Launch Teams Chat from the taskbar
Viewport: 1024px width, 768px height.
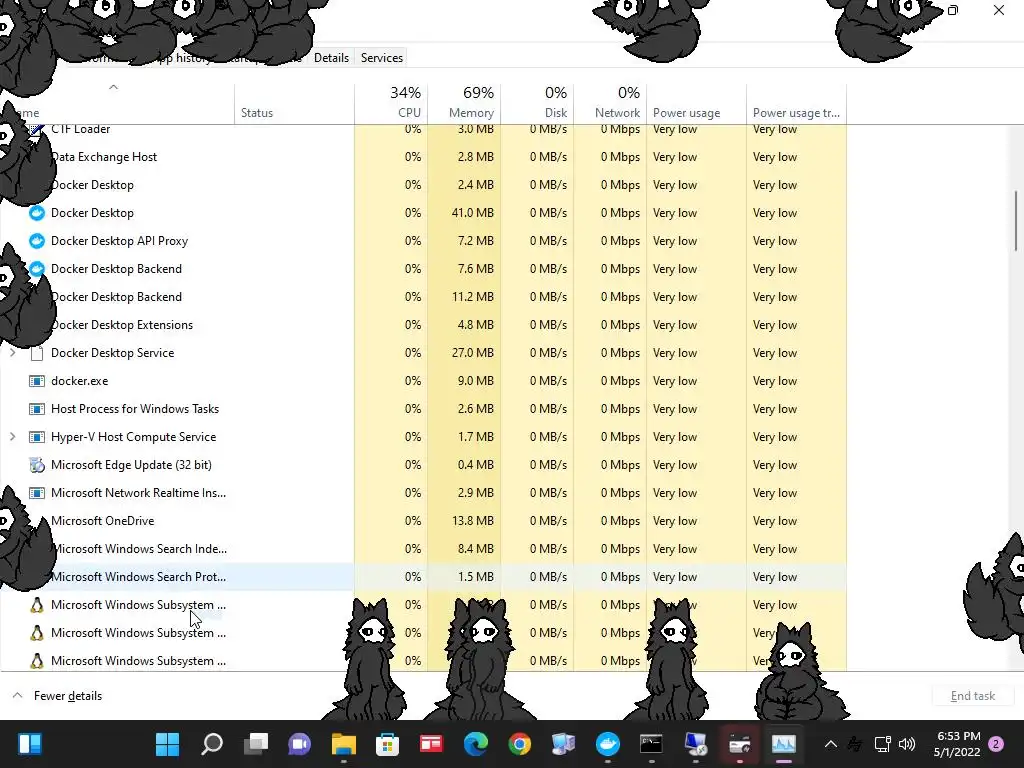300,744
